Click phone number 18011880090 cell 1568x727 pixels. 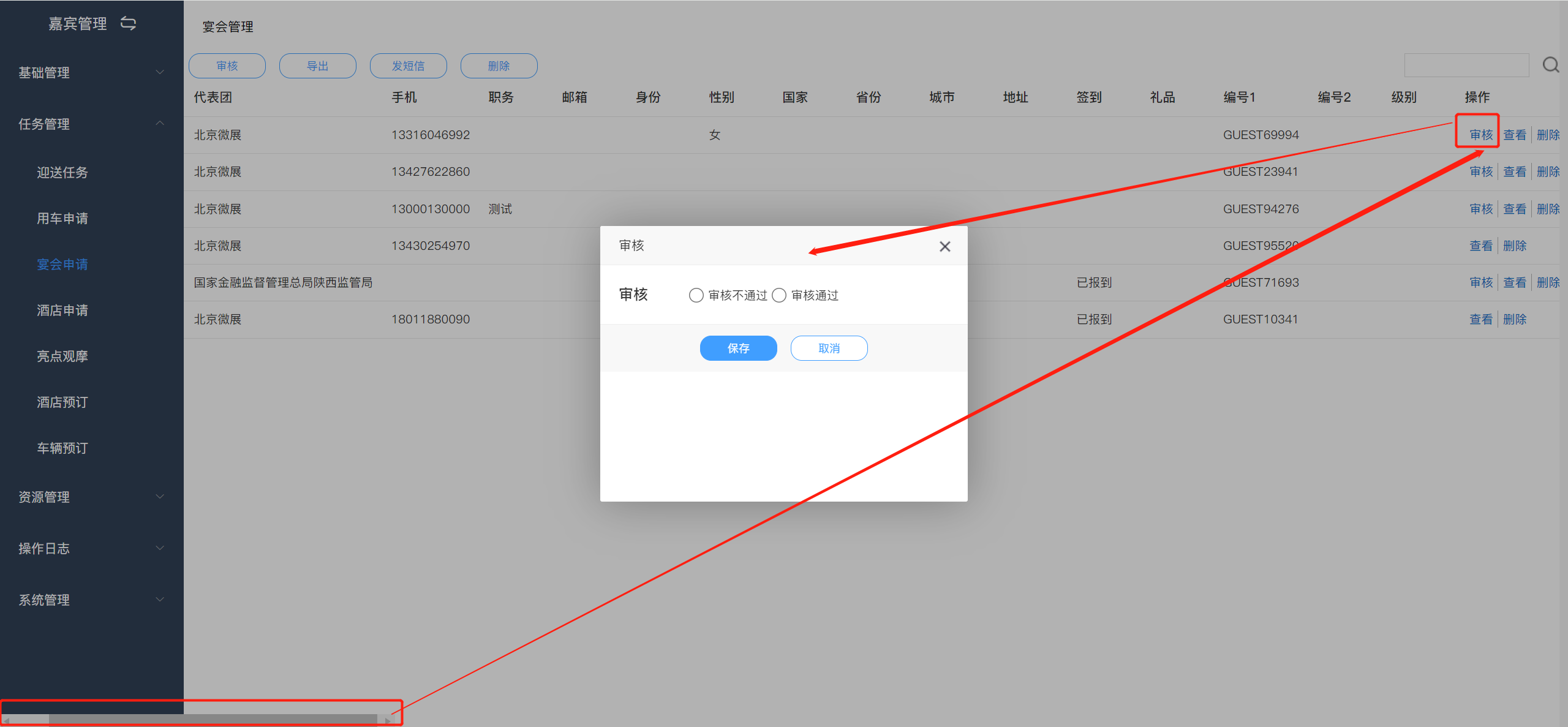(x=431, y=319)
